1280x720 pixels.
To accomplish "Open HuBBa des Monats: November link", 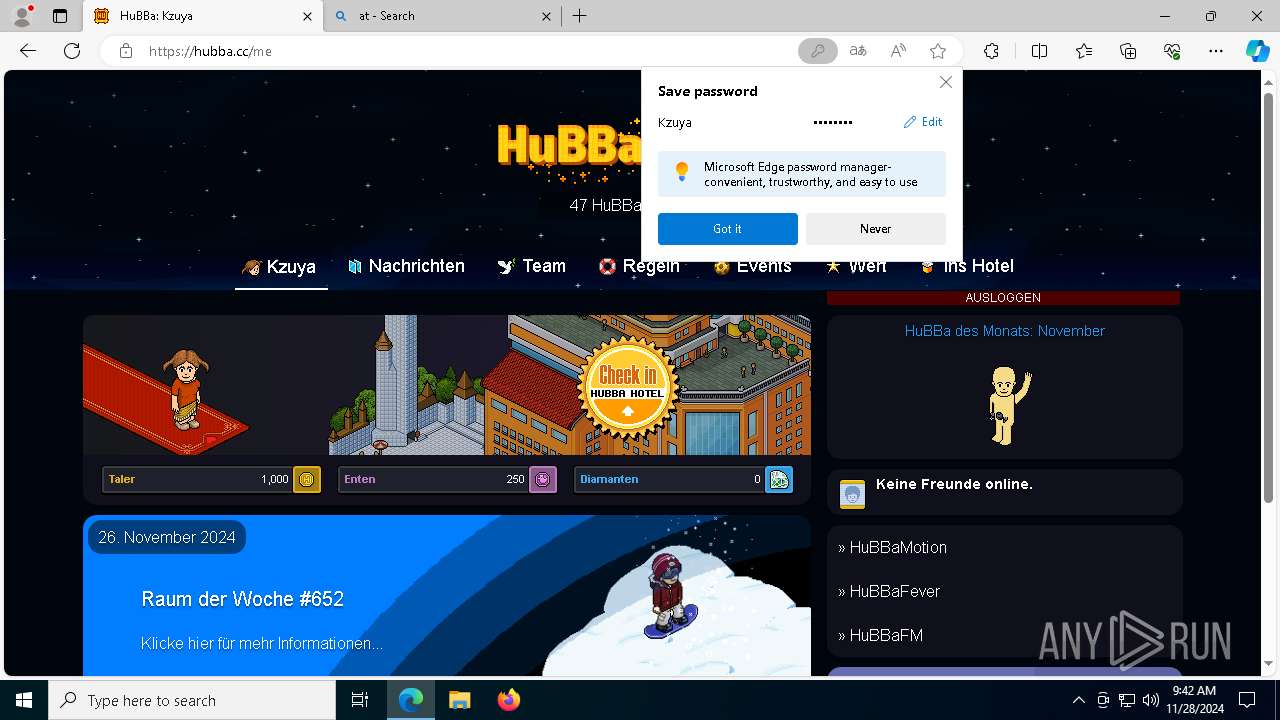I will coord(1005,331).
